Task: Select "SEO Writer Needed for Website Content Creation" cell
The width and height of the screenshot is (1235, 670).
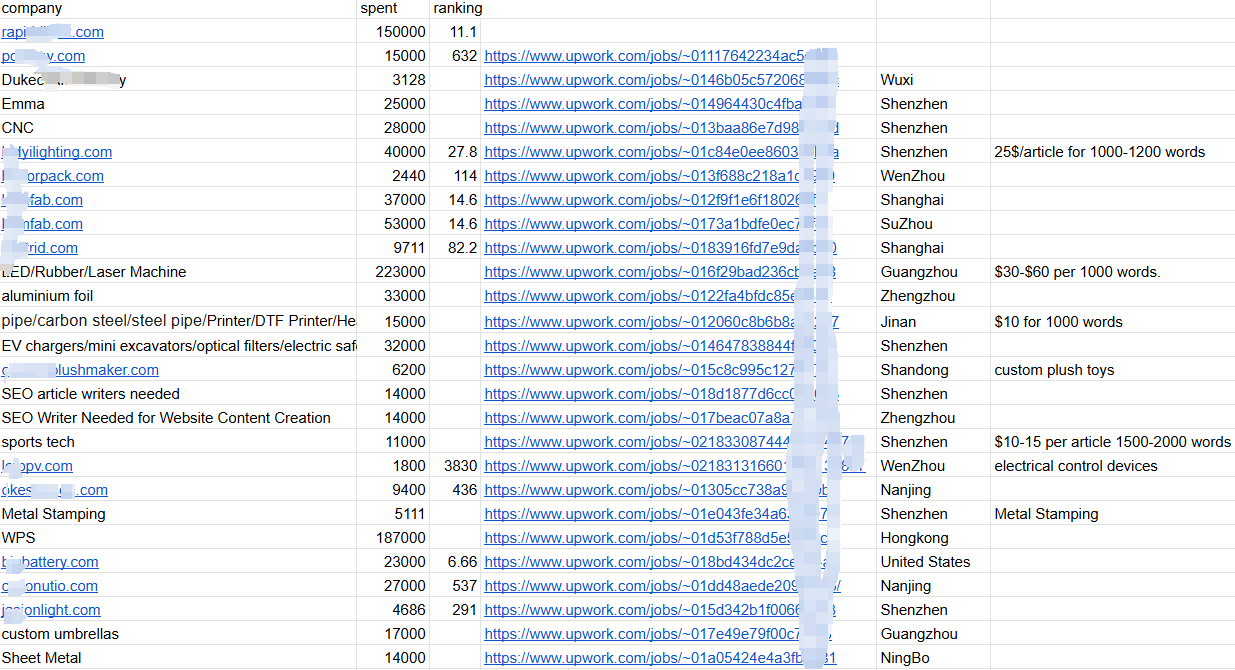Action: coord(178,418)
